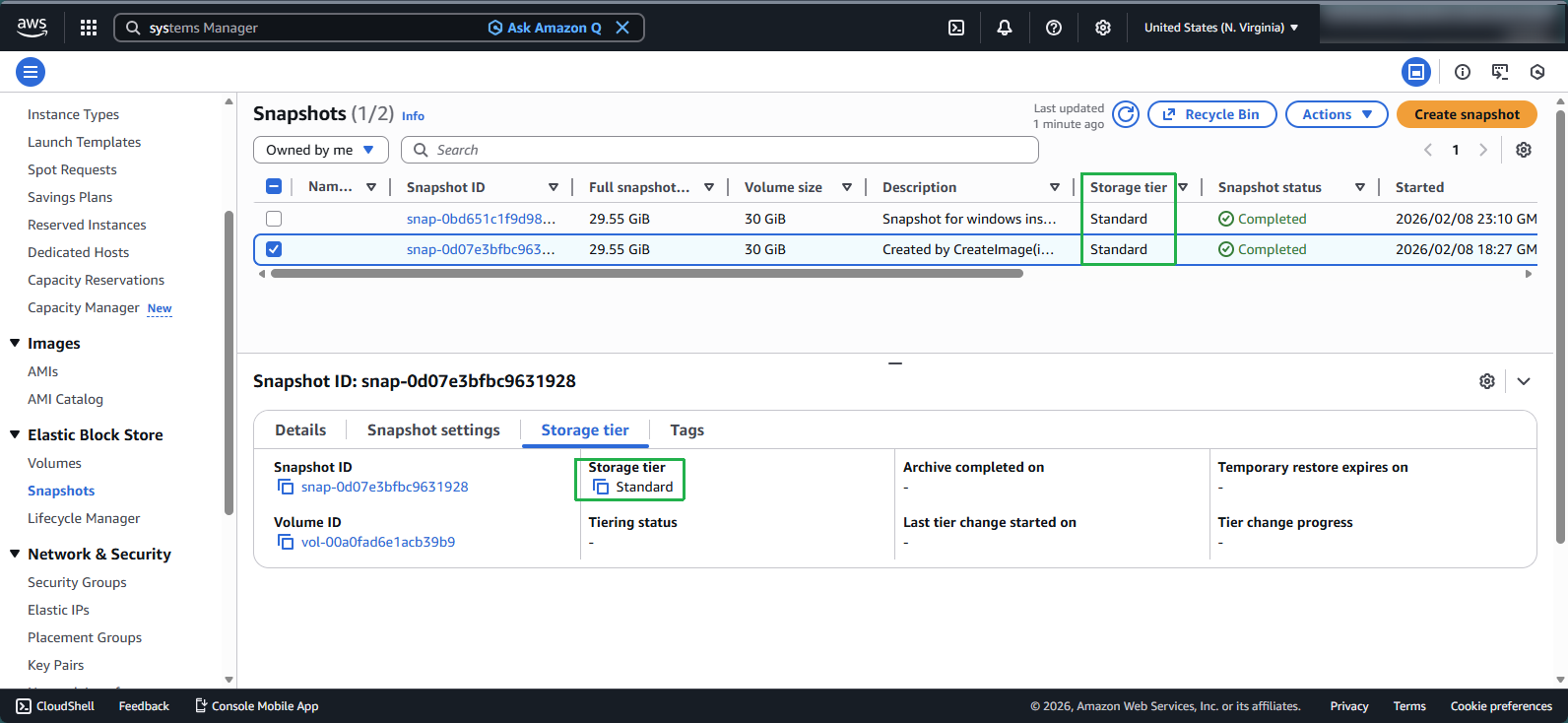Open the vol-00a0fad6e1acb39b9 volume link
This screenshot has width=1568, height=723.
coord(378,543)
